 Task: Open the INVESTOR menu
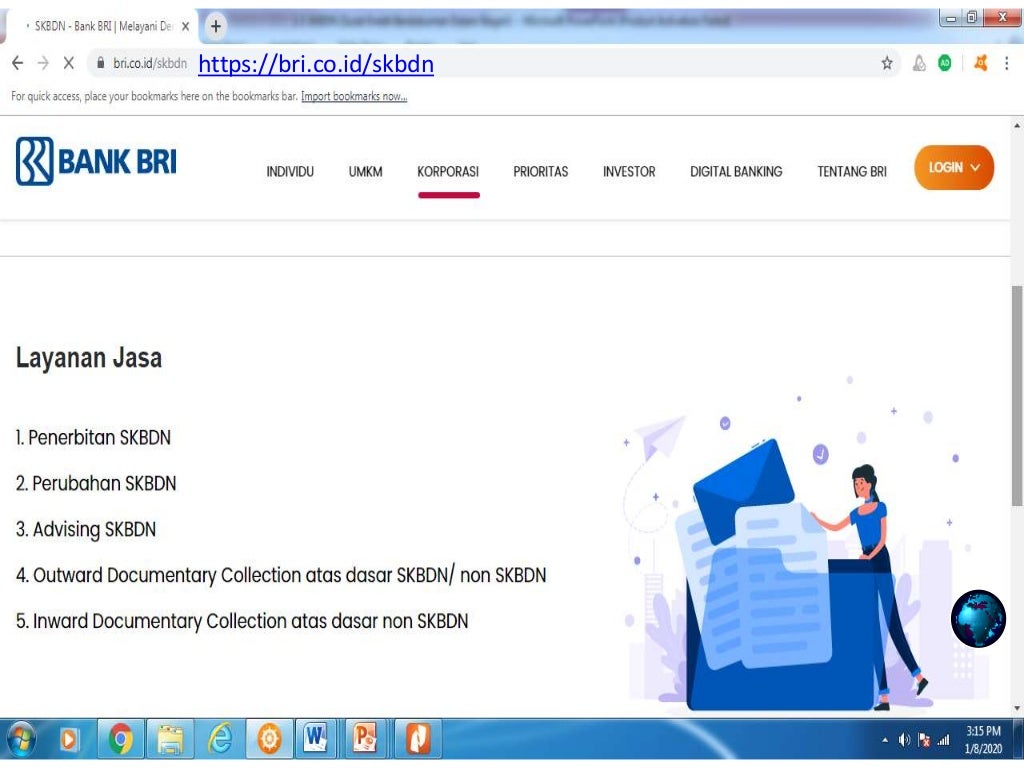pyautogui.click(x=629, y=172)
